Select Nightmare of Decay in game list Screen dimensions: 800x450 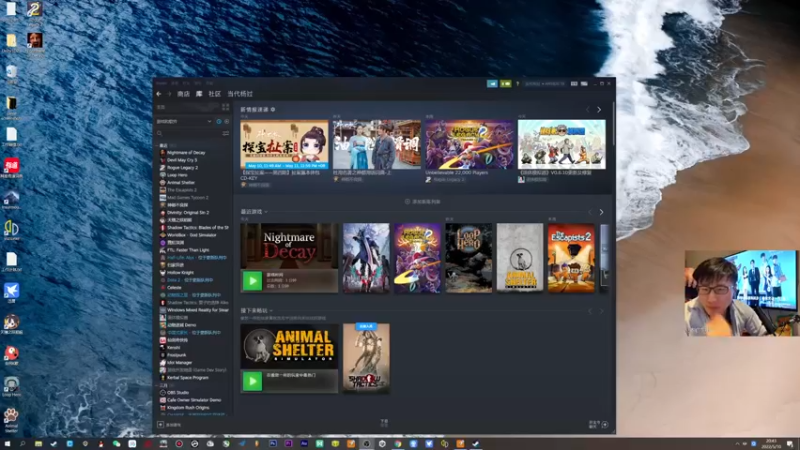tap(186, 153)
